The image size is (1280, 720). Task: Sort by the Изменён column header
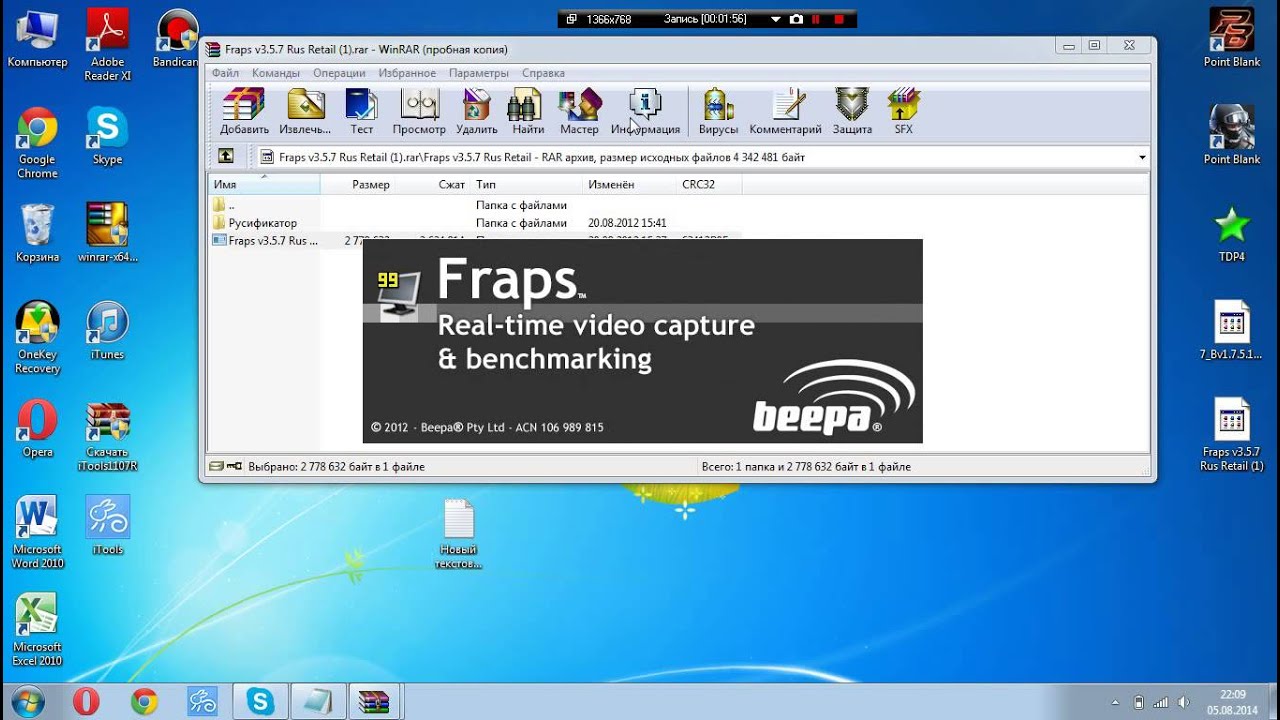tap(629, 184)
